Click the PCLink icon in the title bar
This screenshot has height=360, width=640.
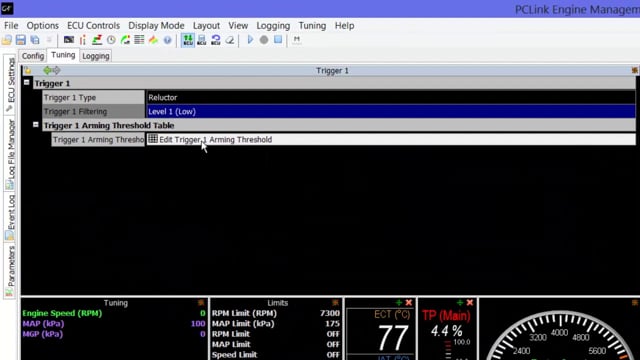coord(7,9)
